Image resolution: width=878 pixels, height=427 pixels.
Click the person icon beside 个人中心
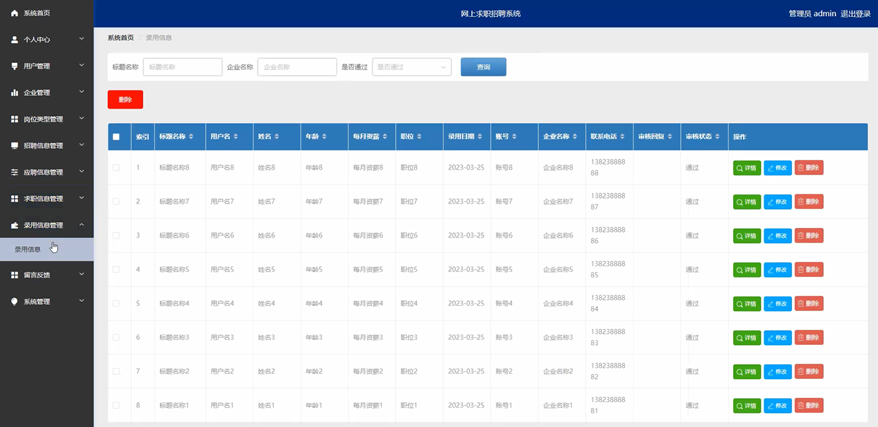pyautogui.click(x=15, y=40)
